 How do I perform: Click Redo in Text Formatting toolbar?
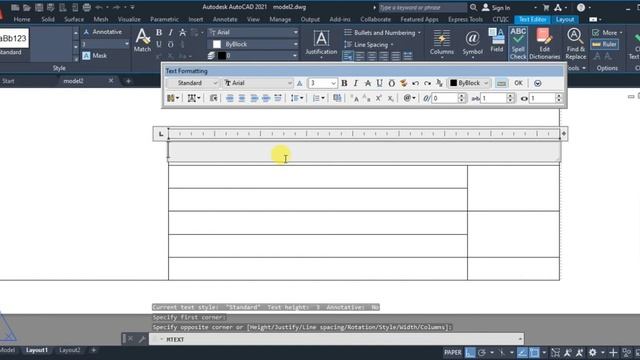point(427,83)
